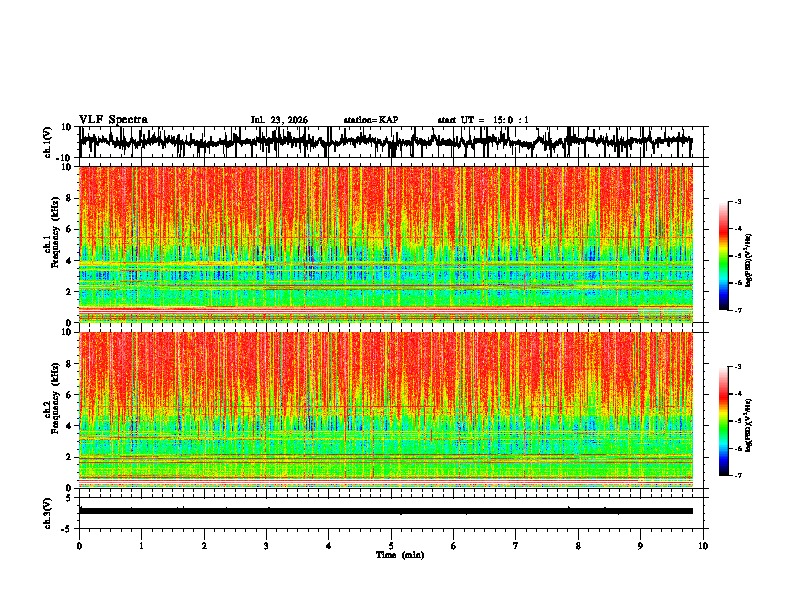
Task: Click the -3 value on ch.1 colorbar
Action: pyautogui.click(x=737, y=201)
